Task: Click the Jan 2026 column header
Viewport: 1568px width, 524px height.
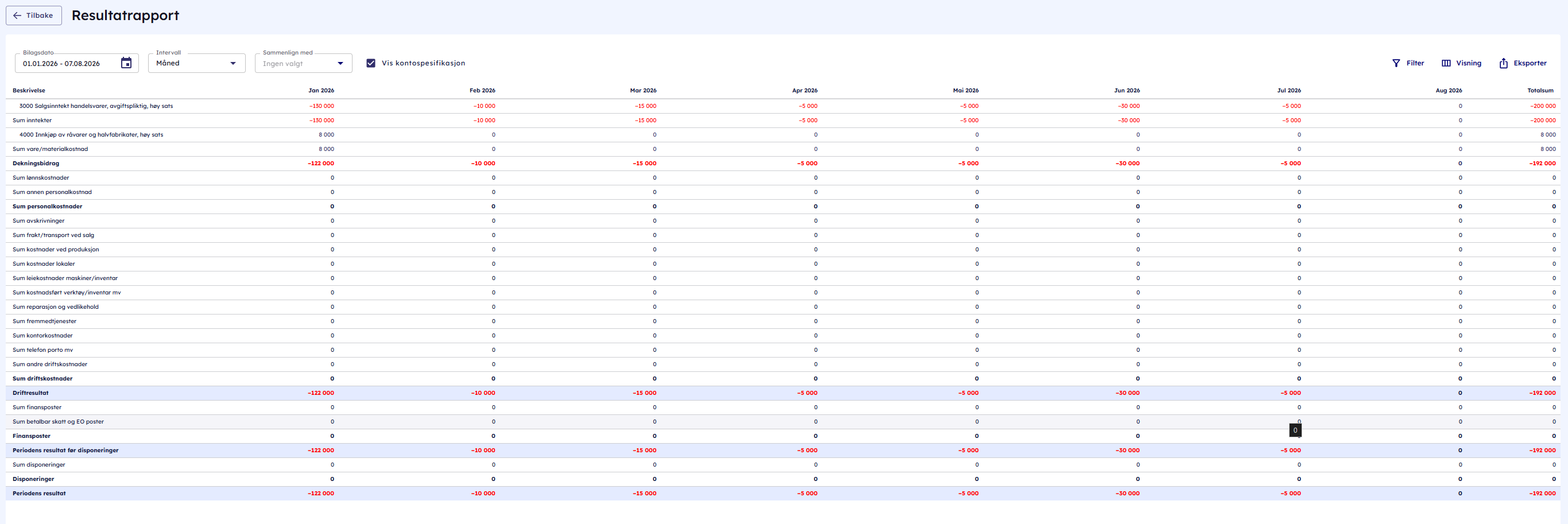Action: (x=321, y=91)
